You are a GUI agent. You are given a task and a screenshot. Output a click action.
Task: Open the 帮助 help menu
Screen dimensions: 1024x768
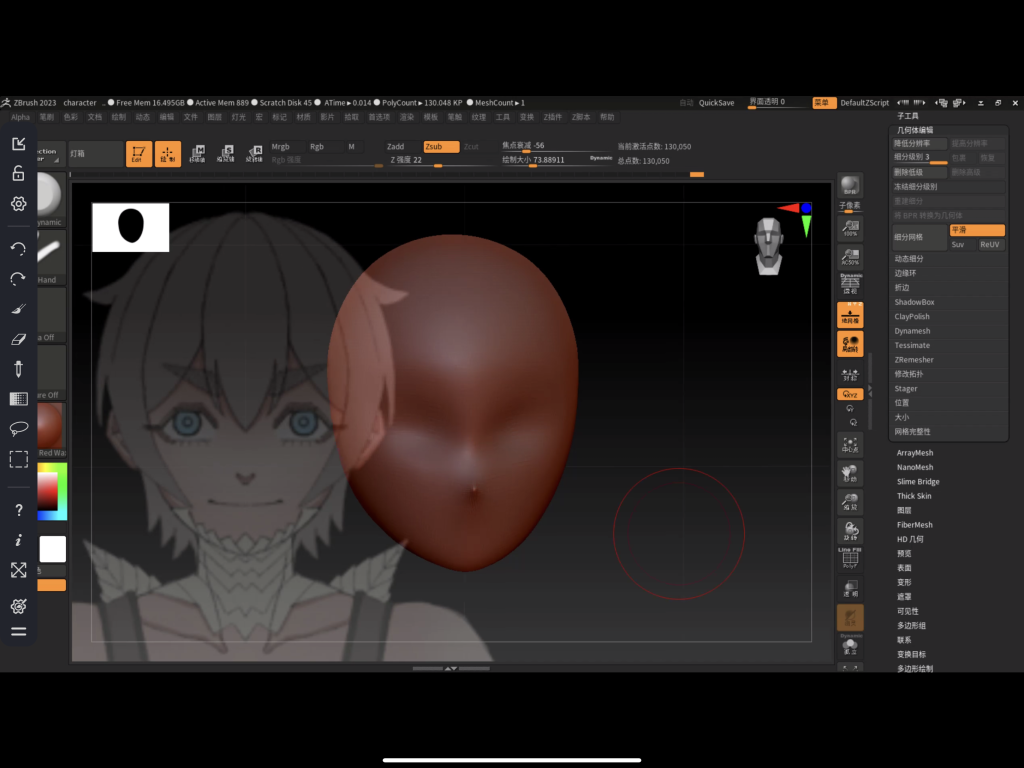tap(607, 117)
